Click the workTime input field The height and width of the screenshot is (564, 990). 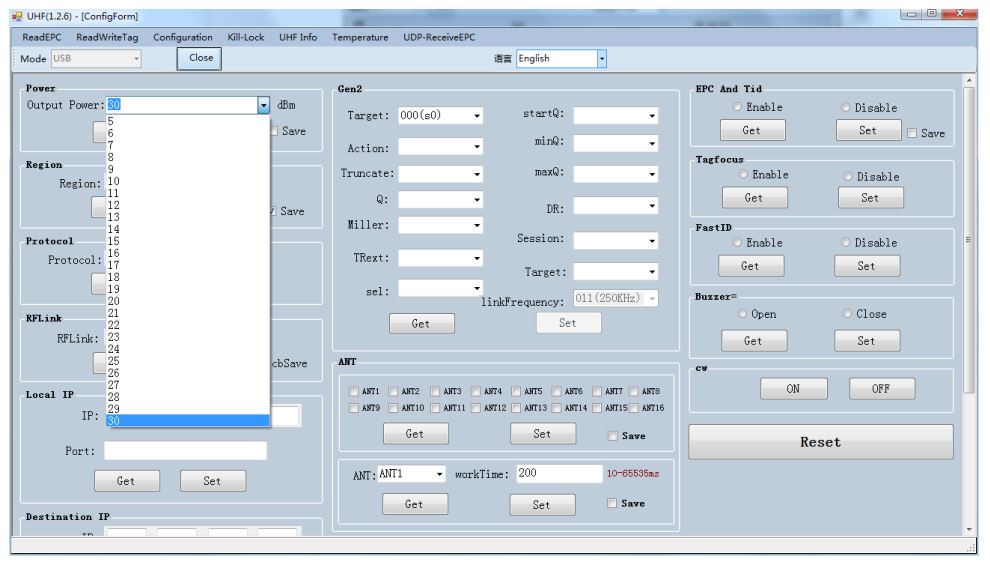click(555, 474)
